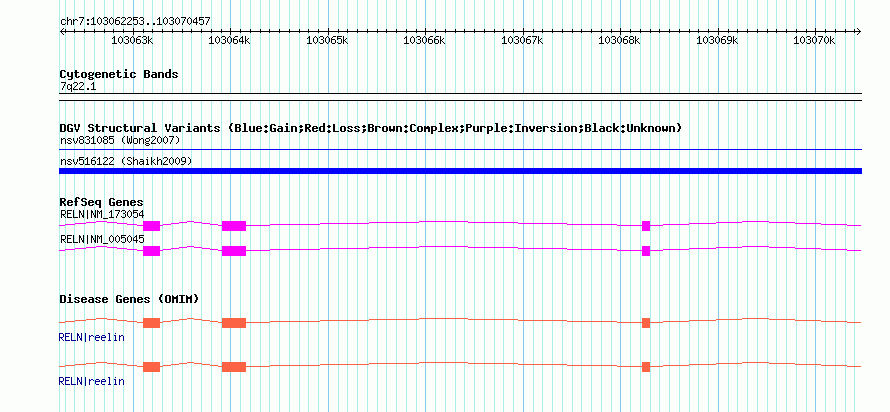The height and width of the screenshot is (412, 890).
Task: Click the nsv516122 (Shaikh2009) variant label
Action: tap(125, 162)
